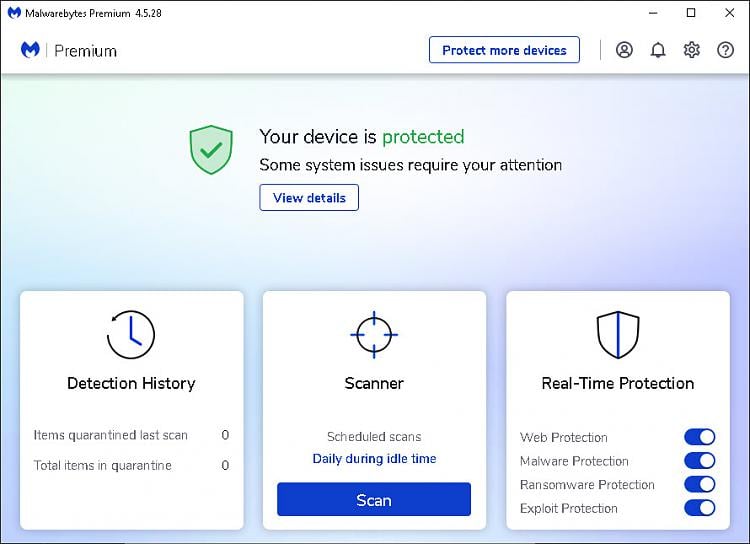Click the items quarantined last scan count
The width and height of the screenshot is (750, 544).
click(x=225, y=434)
